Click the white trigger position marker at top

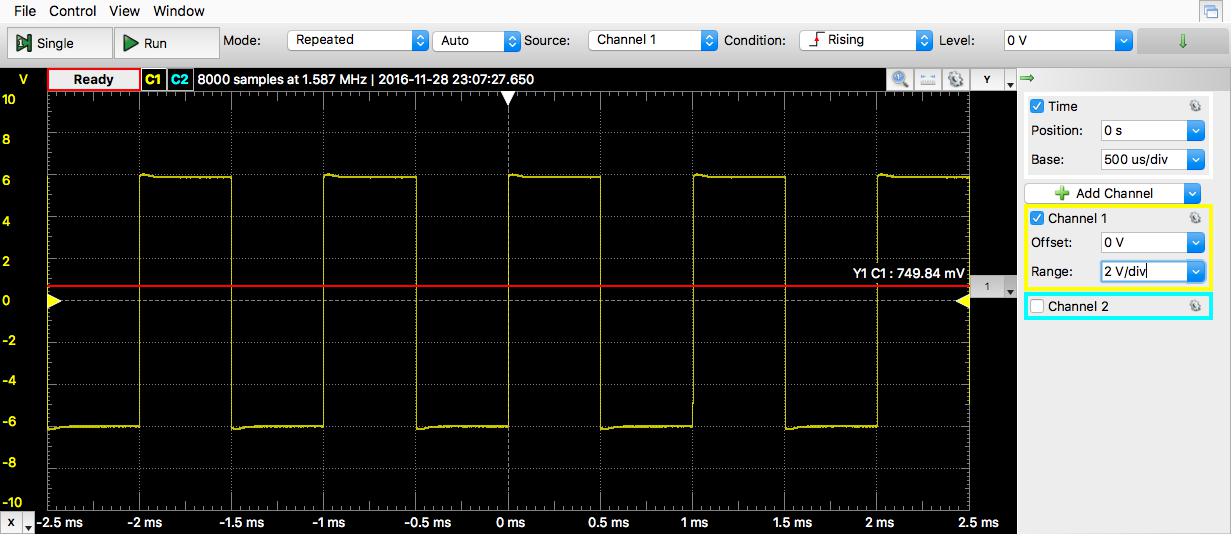508,98
